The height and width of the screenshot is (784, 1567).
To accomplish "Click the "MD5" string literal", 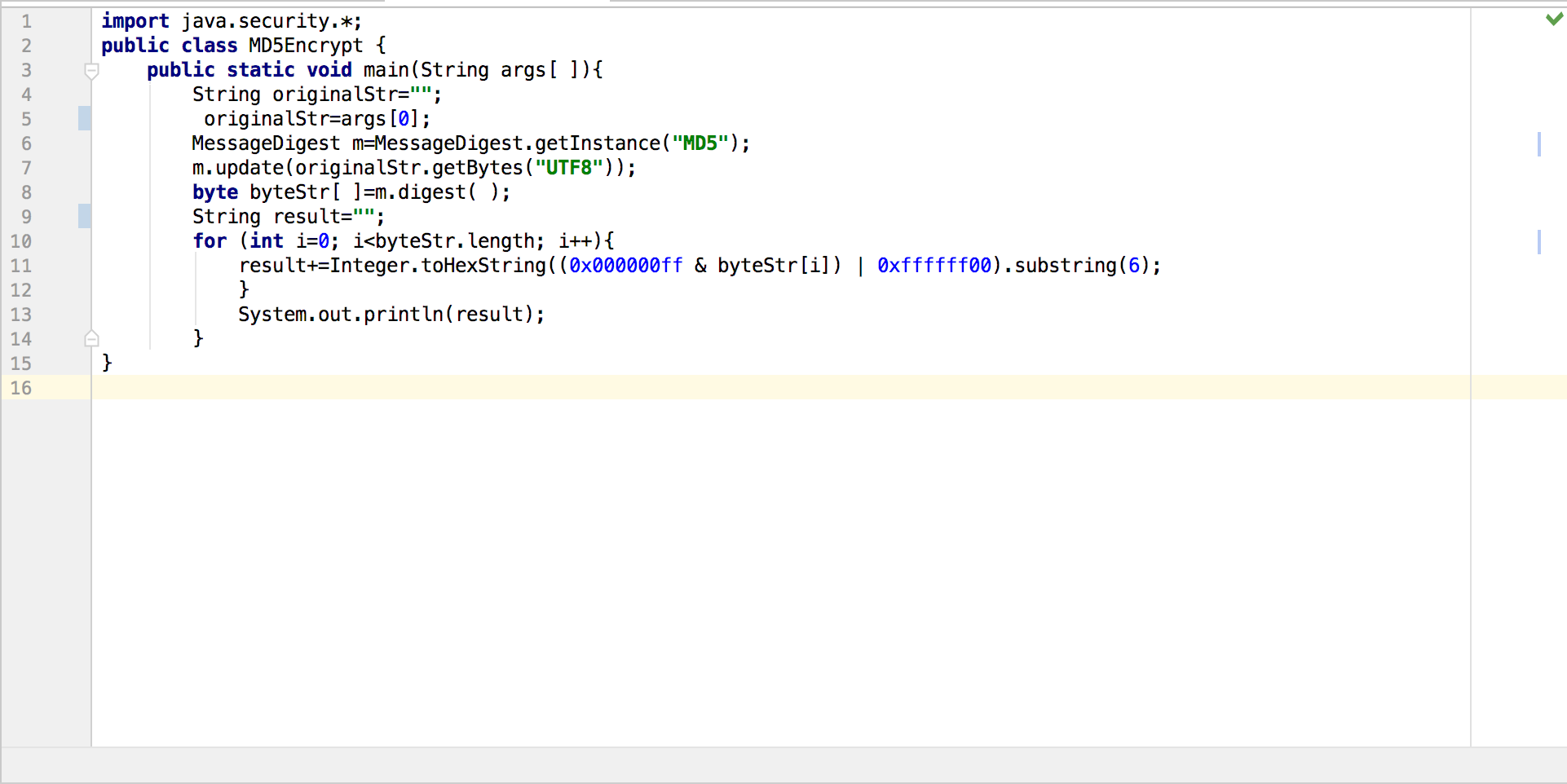I will point(700,143).
